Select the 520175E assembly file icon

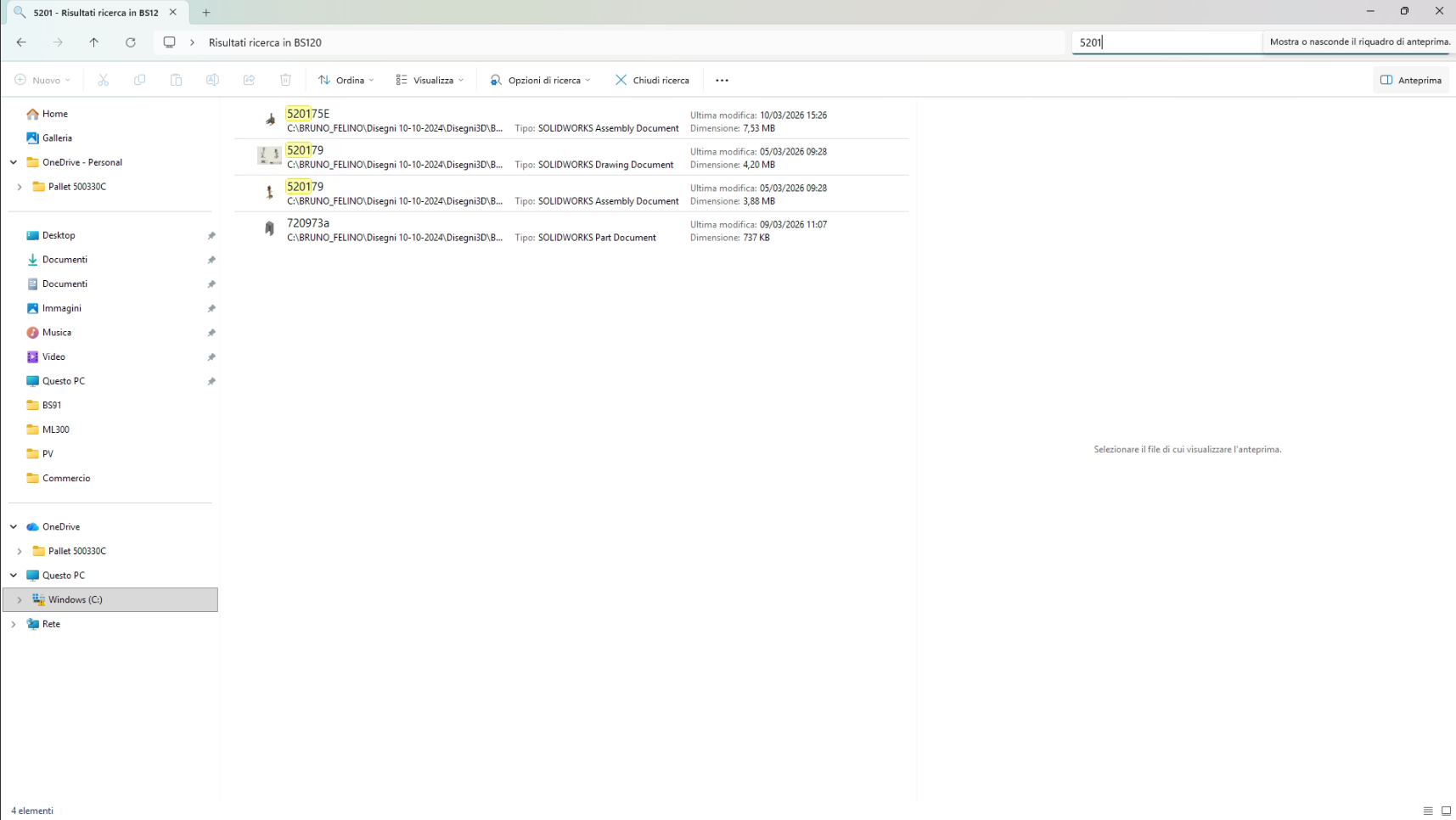coord(270,121)
